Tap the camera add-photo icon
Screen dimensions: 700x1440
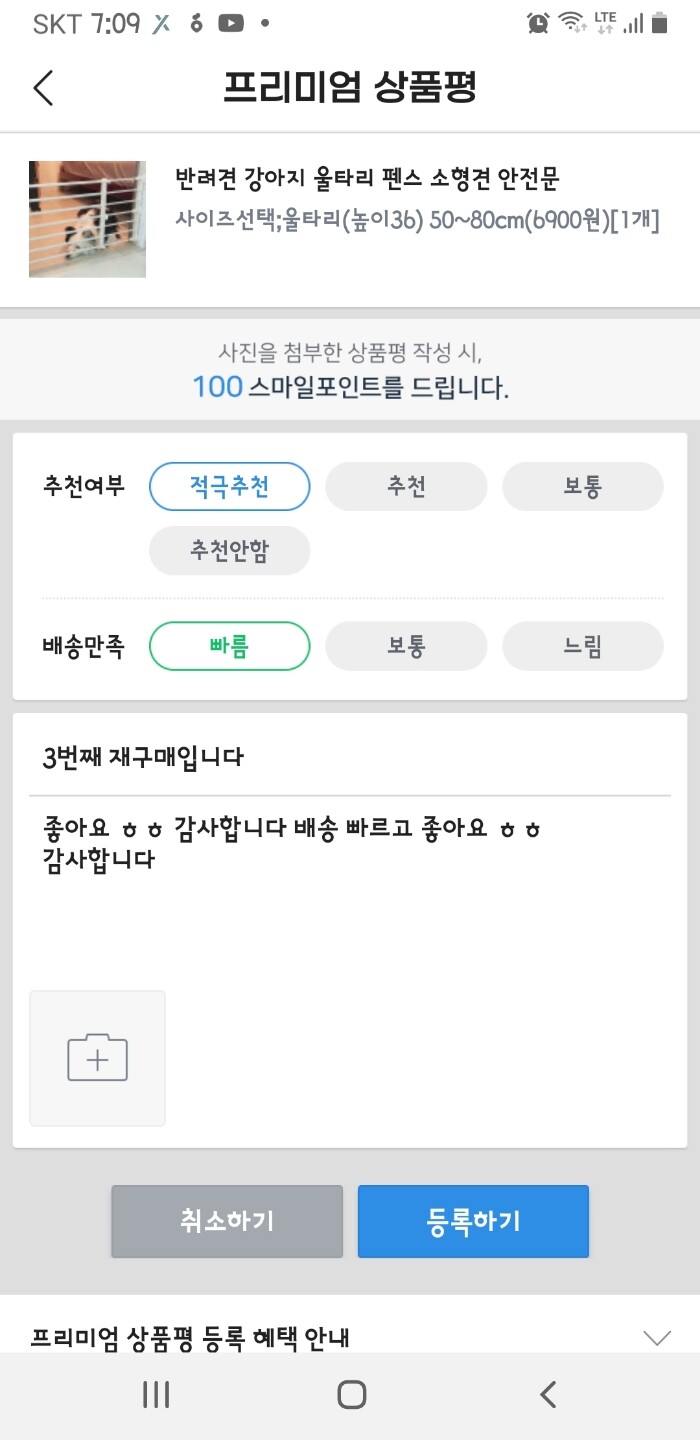[98, 1058]
